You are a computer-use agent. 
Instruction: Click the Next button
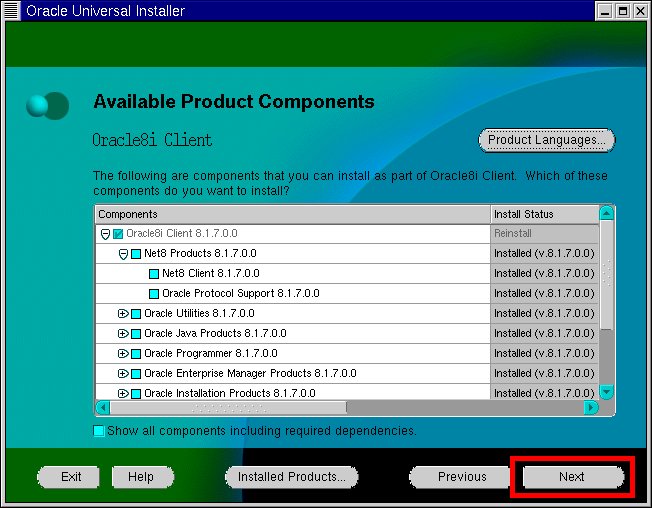coord(573,476)
